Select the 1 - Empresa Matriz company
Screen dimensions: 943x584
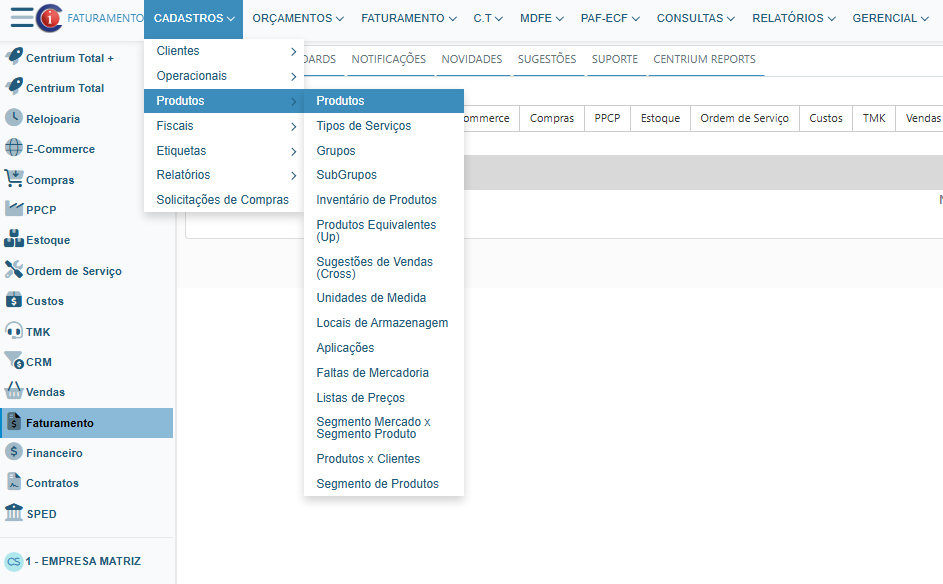point(82,561)
